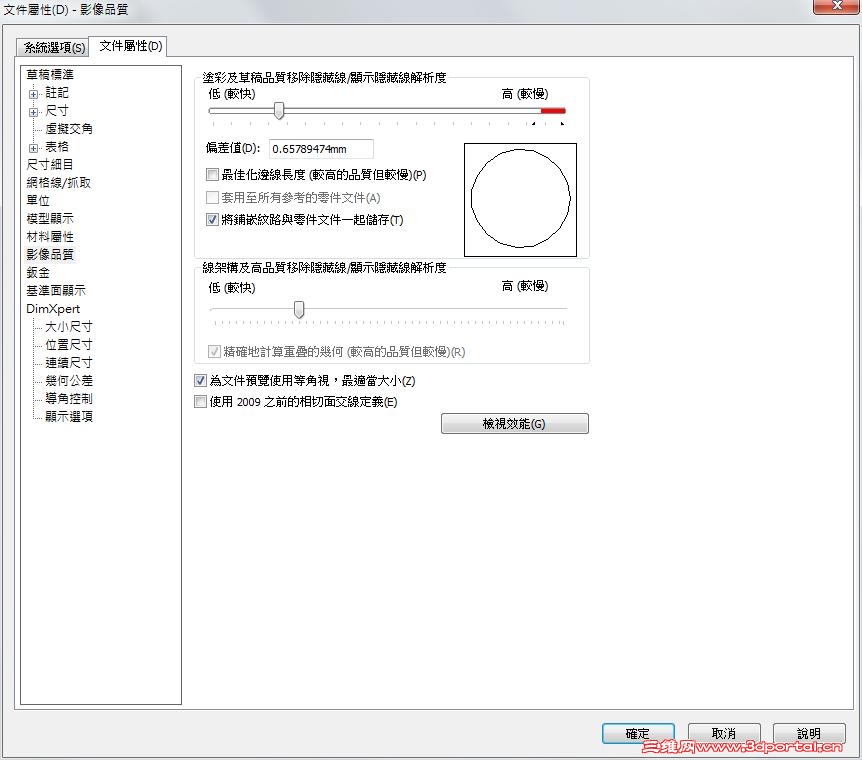862x760 pixels.
Task: Open 位置尺寸 under DimXpert
Action: [x=69, y=345]
